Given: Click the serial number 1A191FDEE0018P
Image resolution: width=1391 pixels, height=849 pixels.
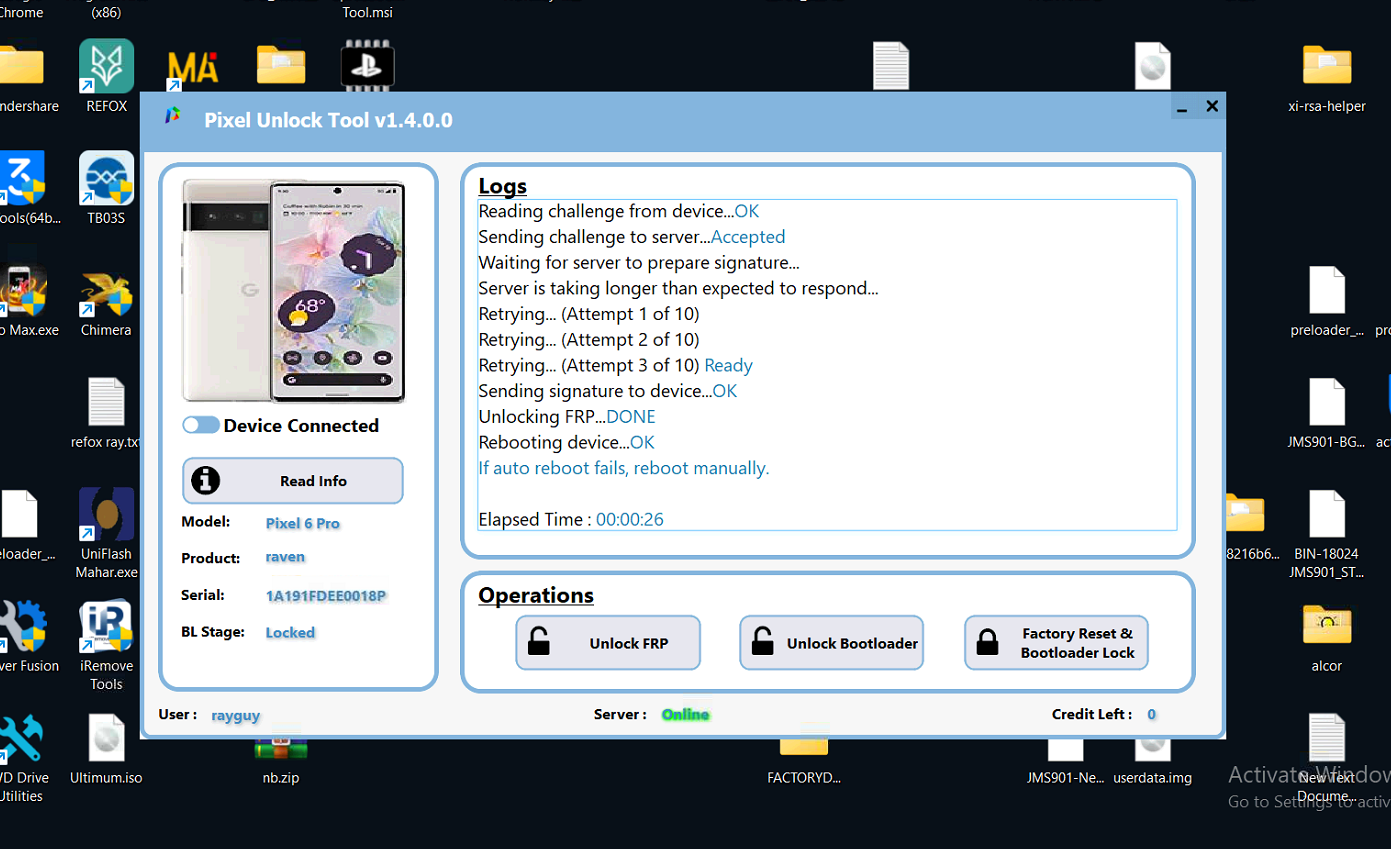Looking at the screenshot, I should (x=326, y=596).
